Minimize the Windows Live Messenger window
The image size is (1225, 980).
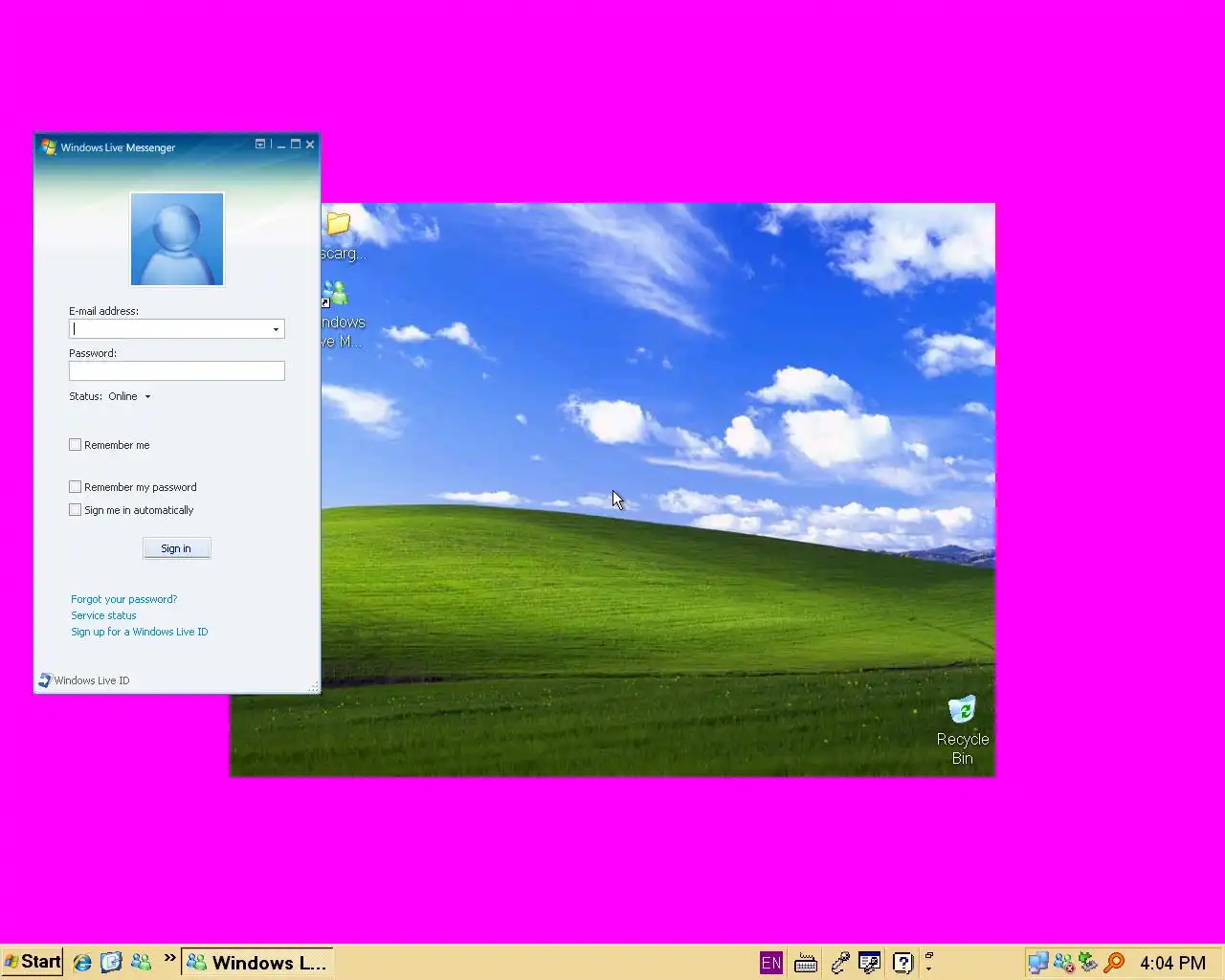point(281,145)
